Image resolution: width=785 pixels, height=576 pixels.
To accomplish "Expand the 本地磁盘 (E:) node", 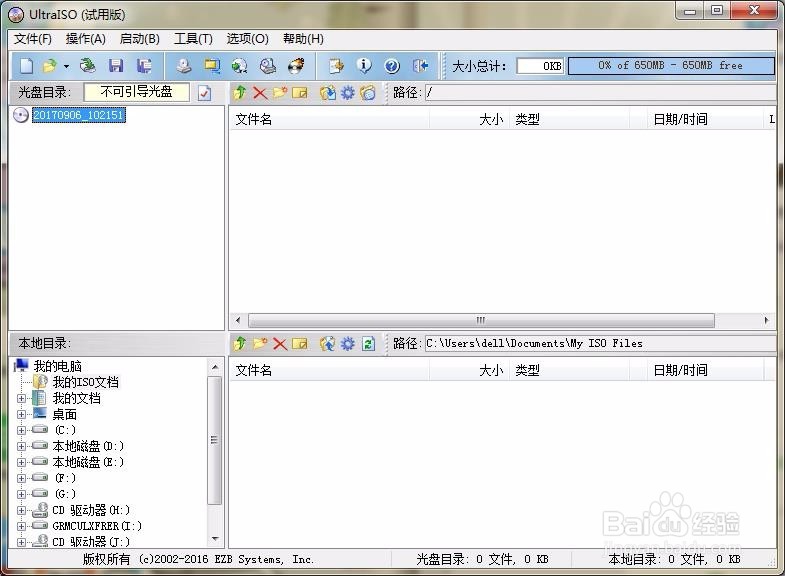I will (x=22, y=462).
